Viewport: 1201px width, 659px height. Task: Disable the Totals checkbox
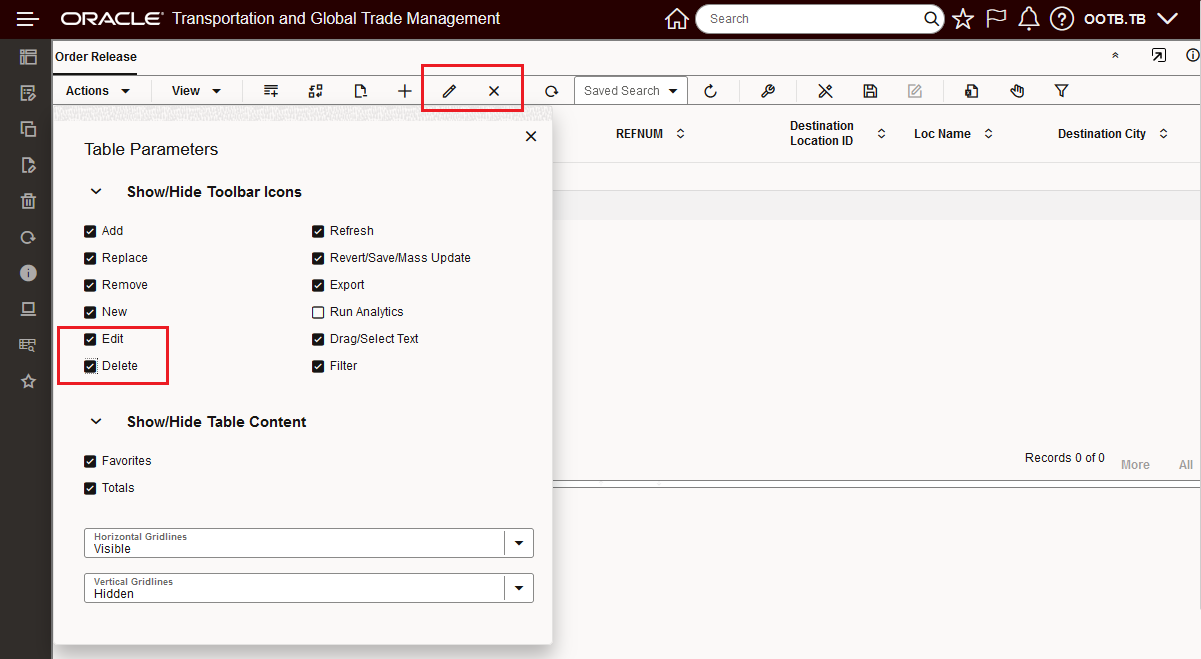[x=90, y=487]
